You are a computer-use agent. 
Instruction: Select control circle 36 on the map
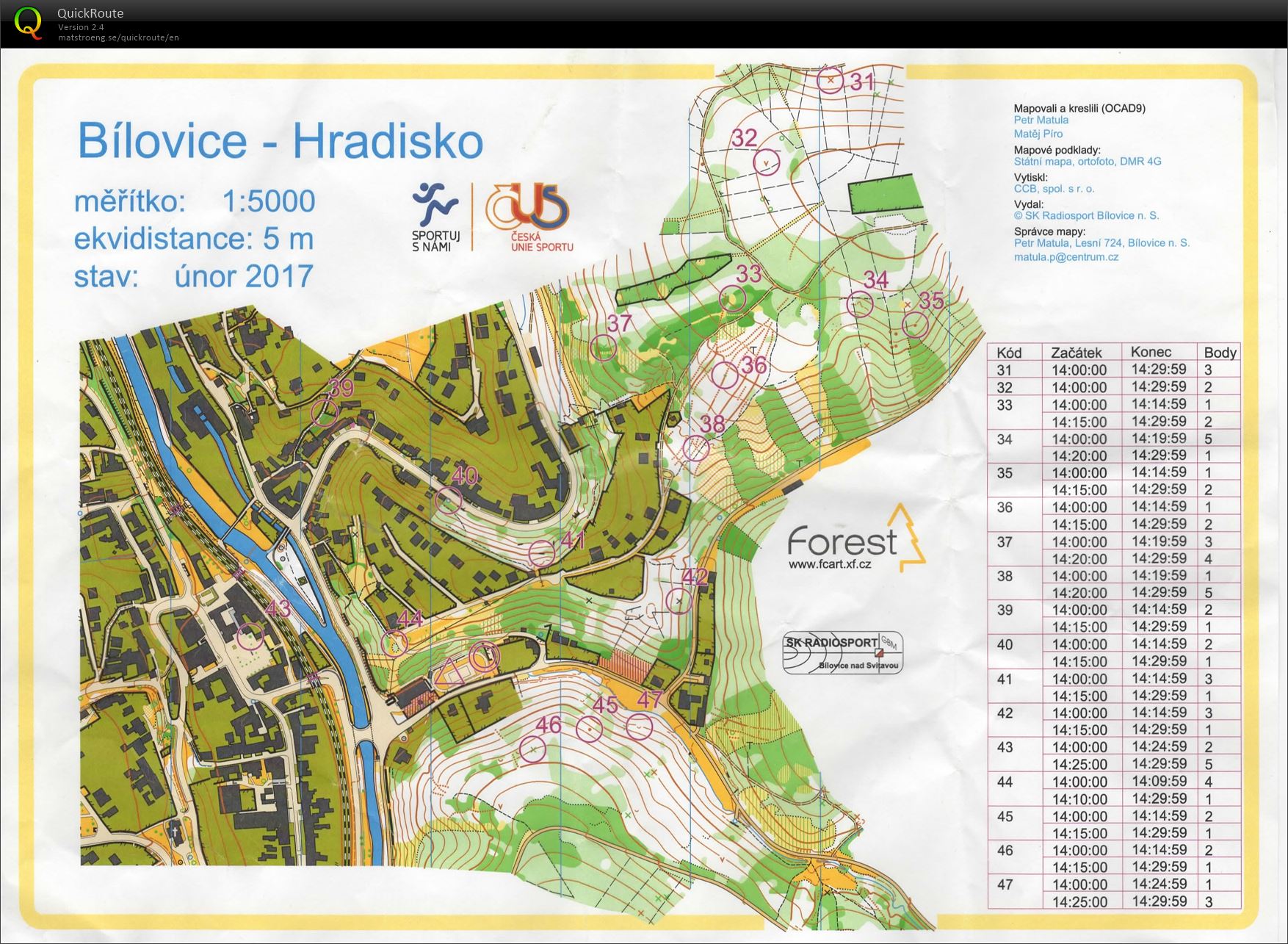click(725, 375)
